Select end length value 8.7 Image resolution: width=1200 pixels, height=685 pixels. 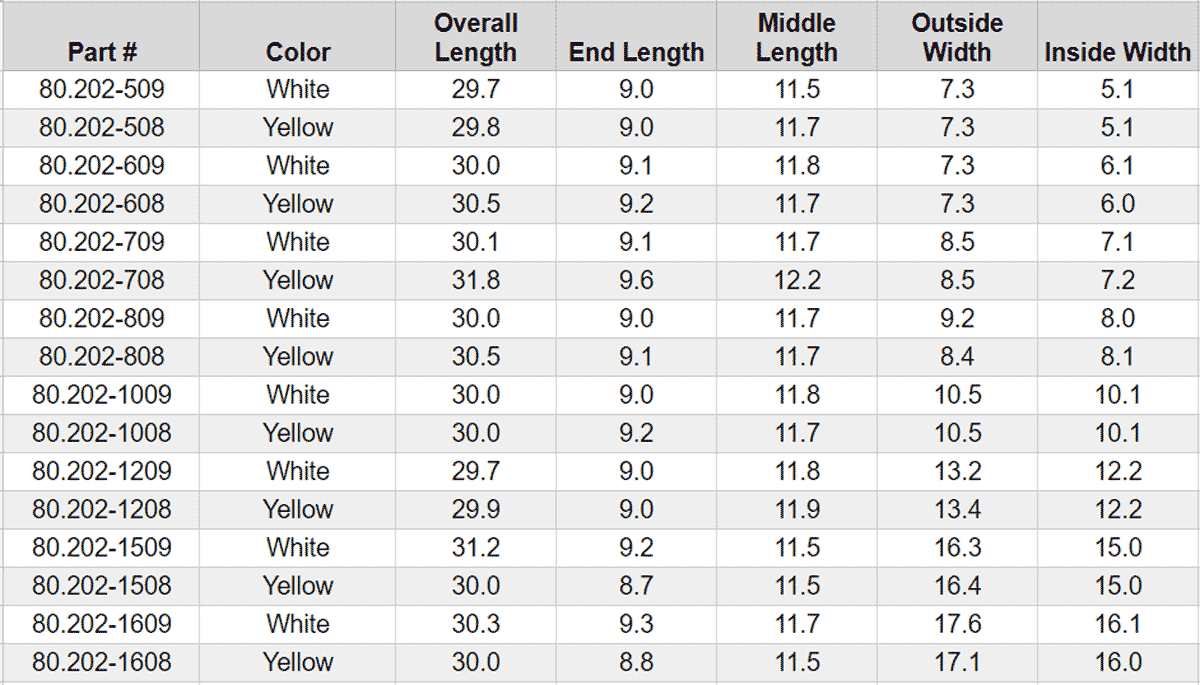coord(637,586)
